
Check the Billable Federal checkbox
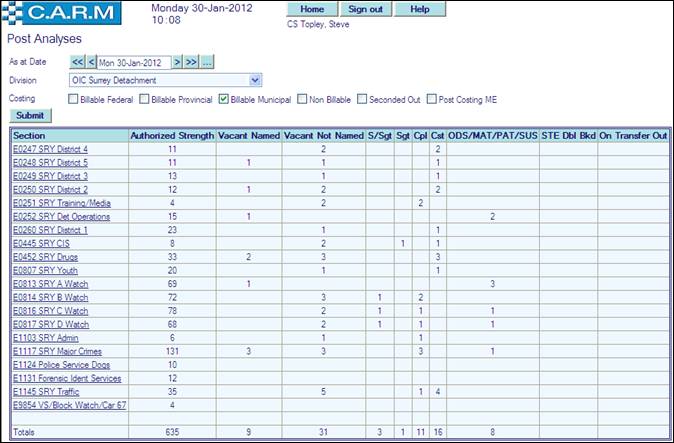[x=73, y=99]
